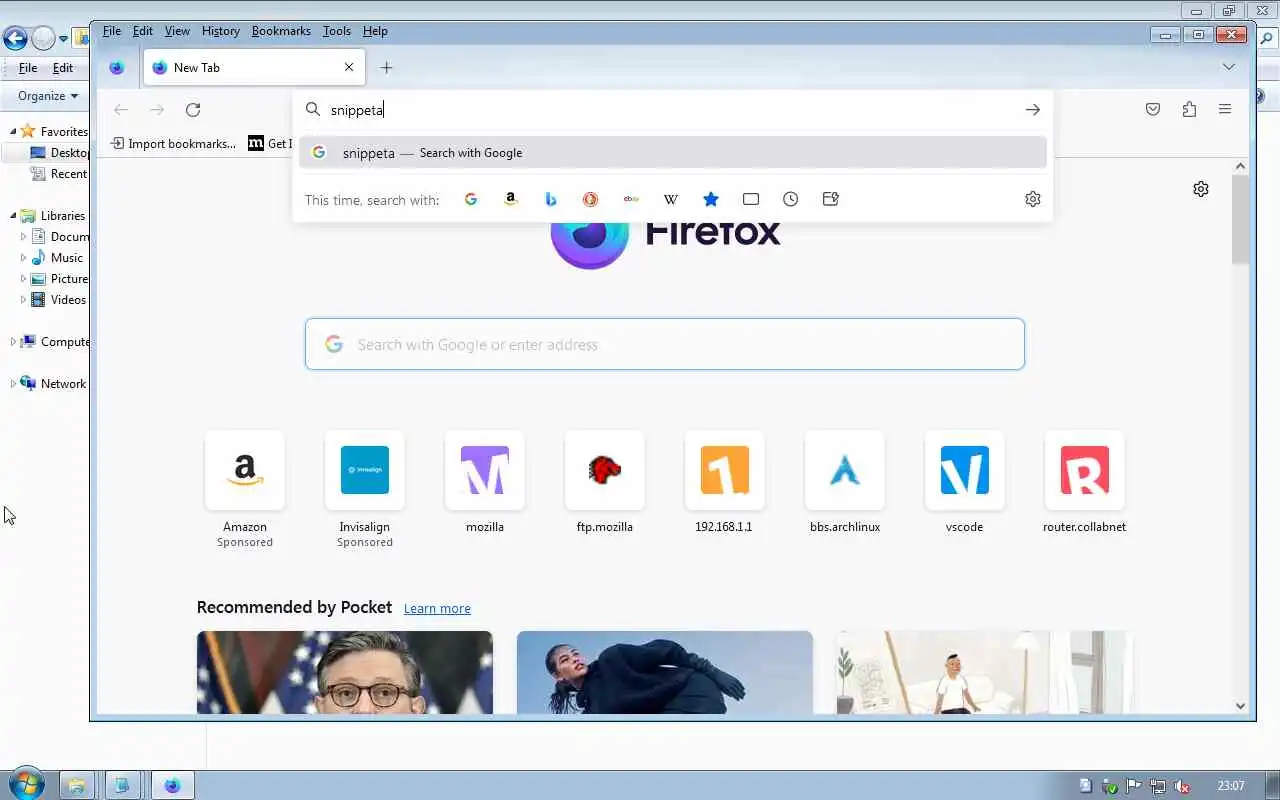This screenshot has height=800, width=1280.
Task: Open Firefox Tools menu
Action: tap(337, 31)
